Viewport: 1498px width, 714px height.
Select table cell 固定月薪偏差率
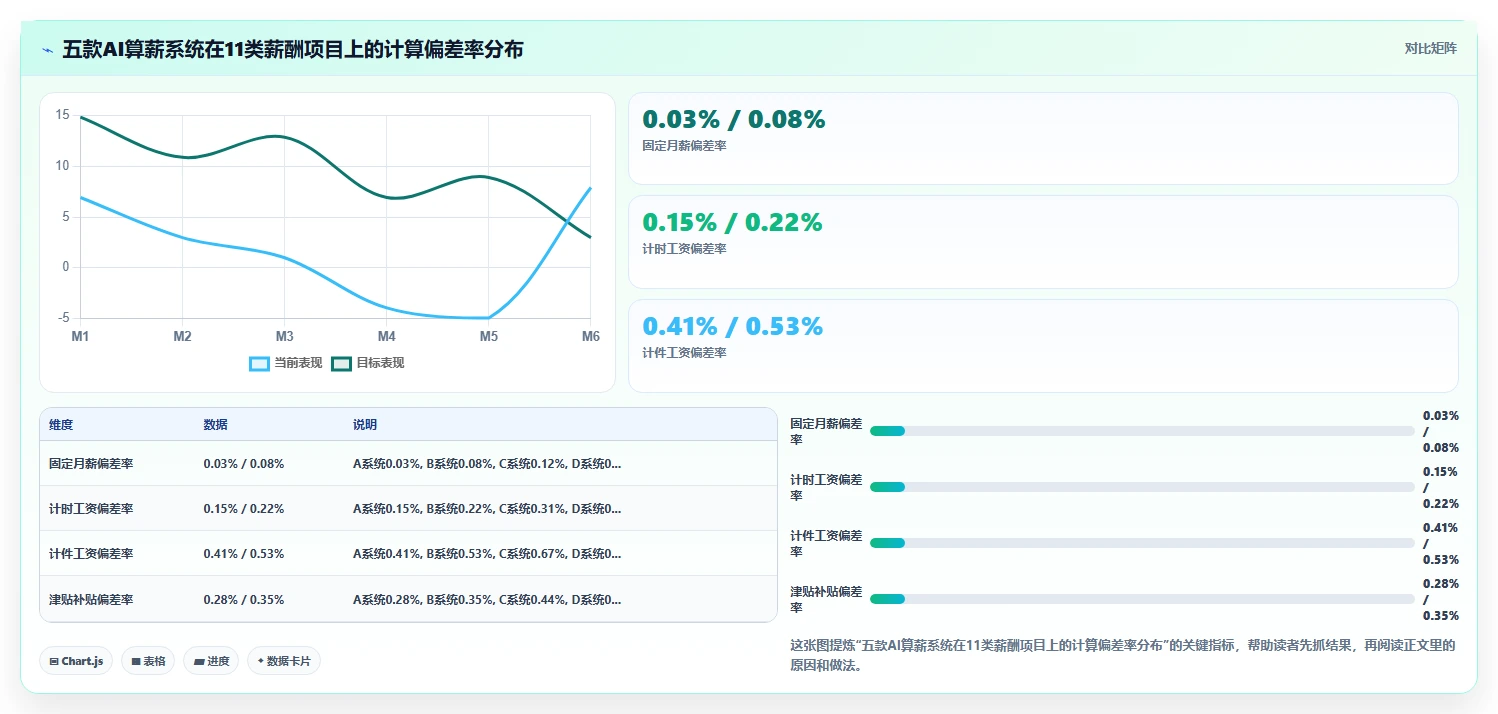pyautogui.click(x=91, y=464)
